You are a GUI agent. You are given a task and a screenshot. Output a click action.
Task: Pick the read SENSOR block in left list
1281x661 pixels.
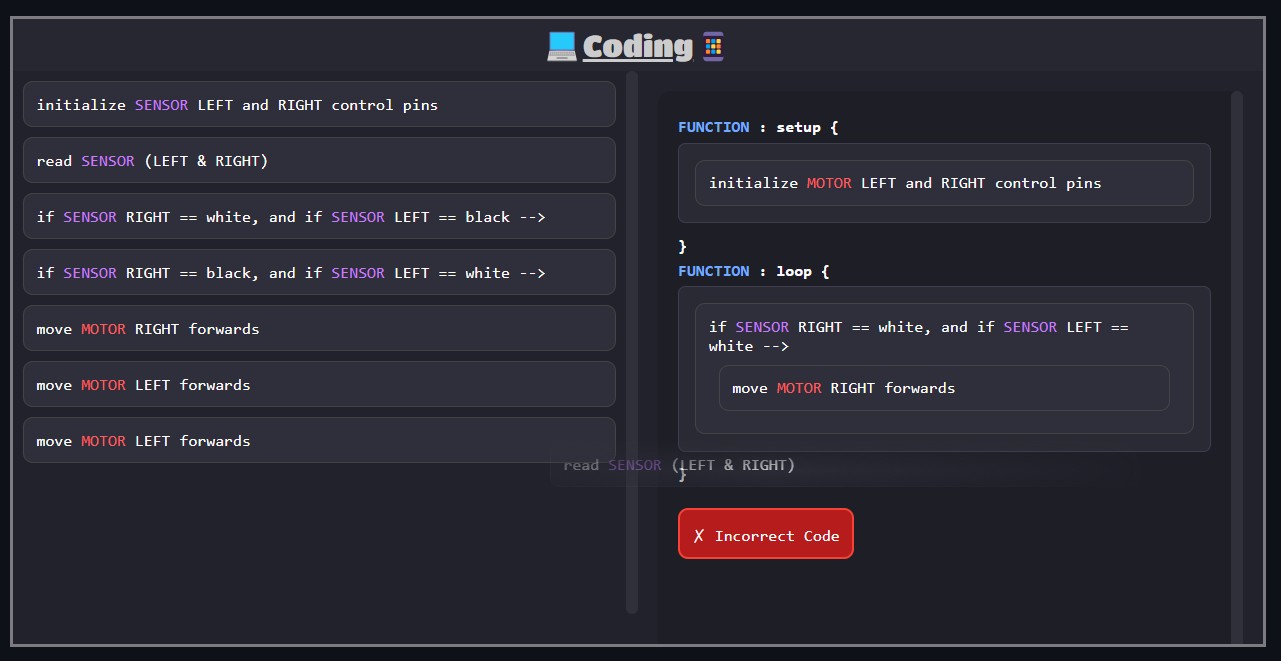(319, 161)
